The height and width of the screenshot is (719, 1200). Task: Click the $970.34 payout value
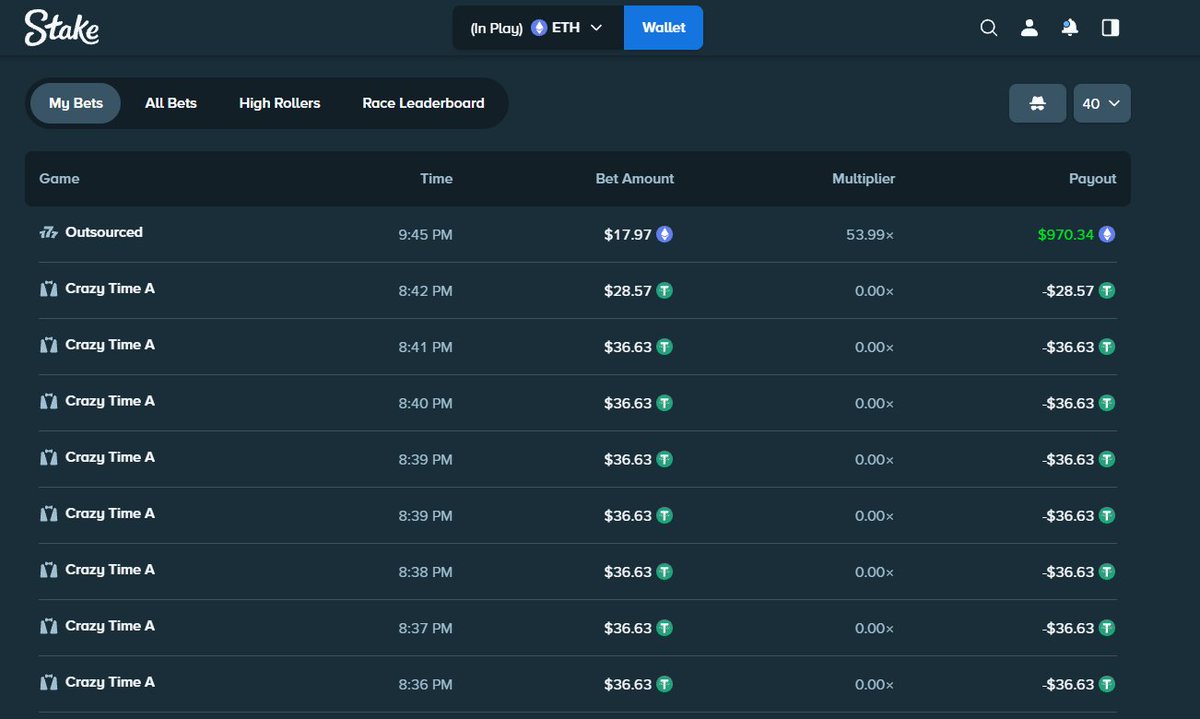pyautogui.click(x=1066, y=235)
